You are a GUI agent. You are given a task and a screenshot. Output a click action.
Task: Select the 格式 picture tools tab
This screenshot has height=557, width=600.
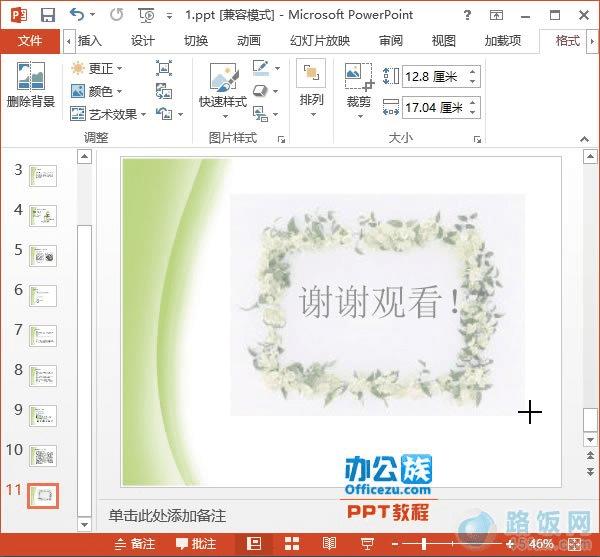pyautogui.click(x=568, y=41)
